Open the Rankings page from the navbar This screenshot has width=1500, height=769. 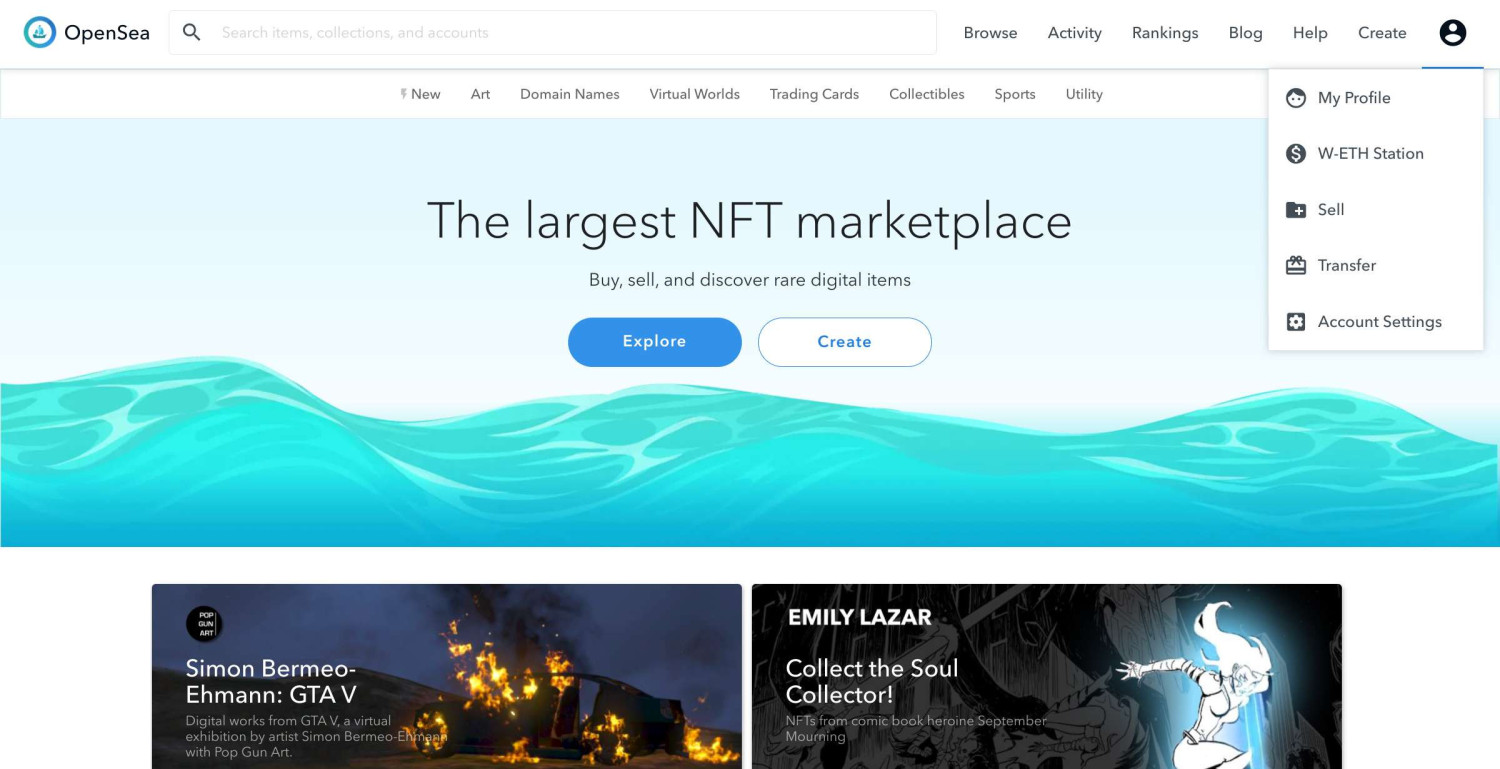[1165, 33]
